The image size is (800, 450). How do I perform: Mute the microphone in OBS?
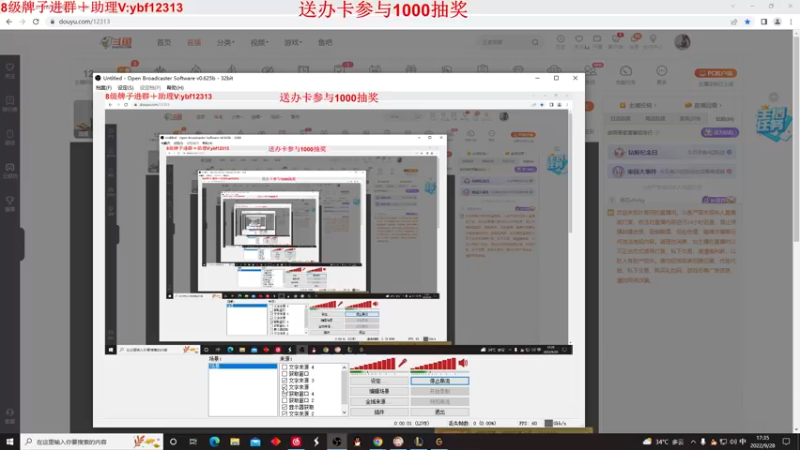coord(403,363)
